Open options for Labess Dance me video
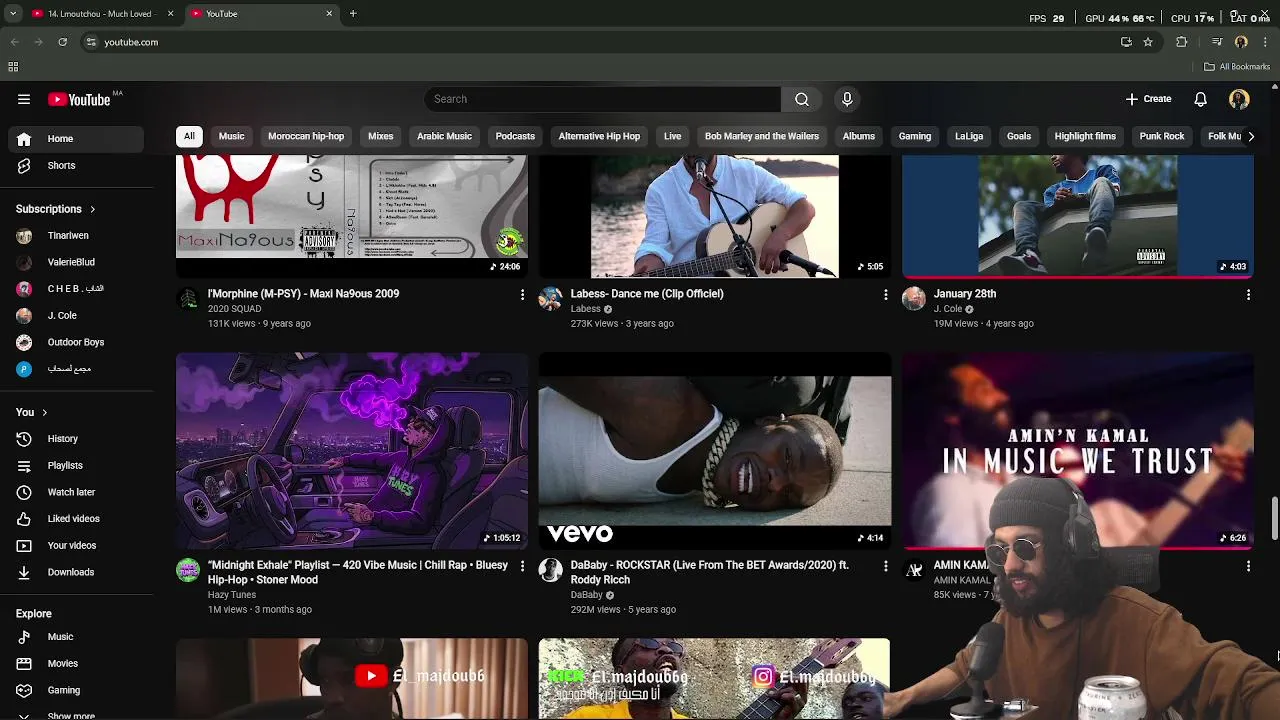Image resolution: width=1280 pixels, height=720 pixels. coord(885,295)
